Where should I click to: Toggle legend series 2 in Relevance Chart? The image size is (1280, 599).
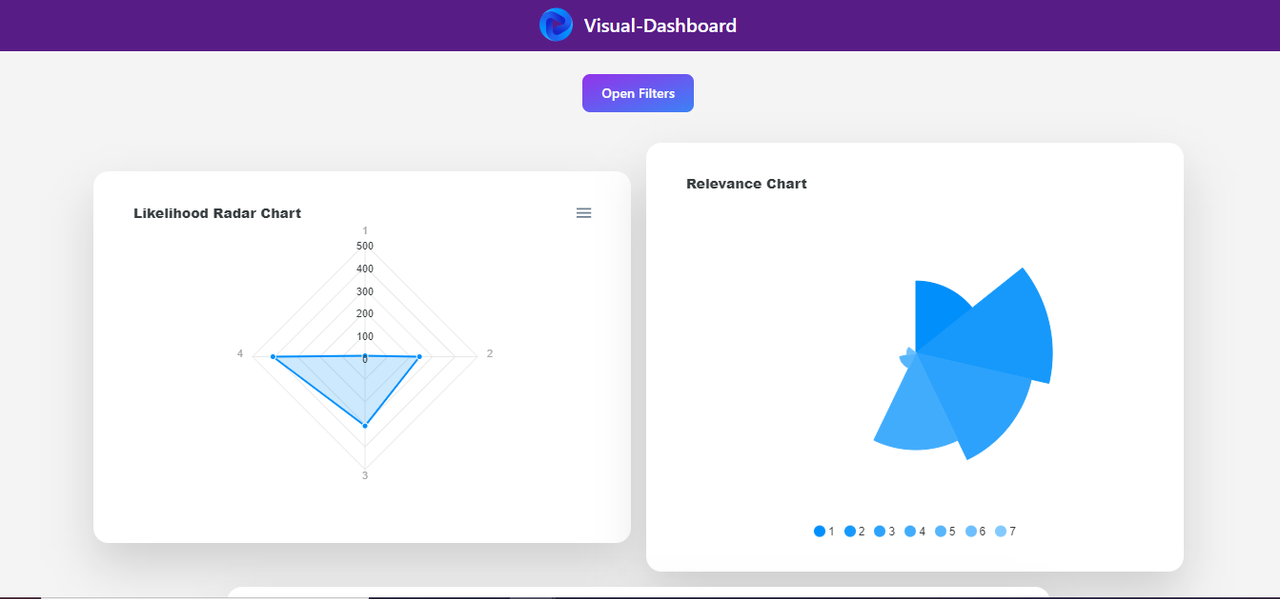[854, 531]
